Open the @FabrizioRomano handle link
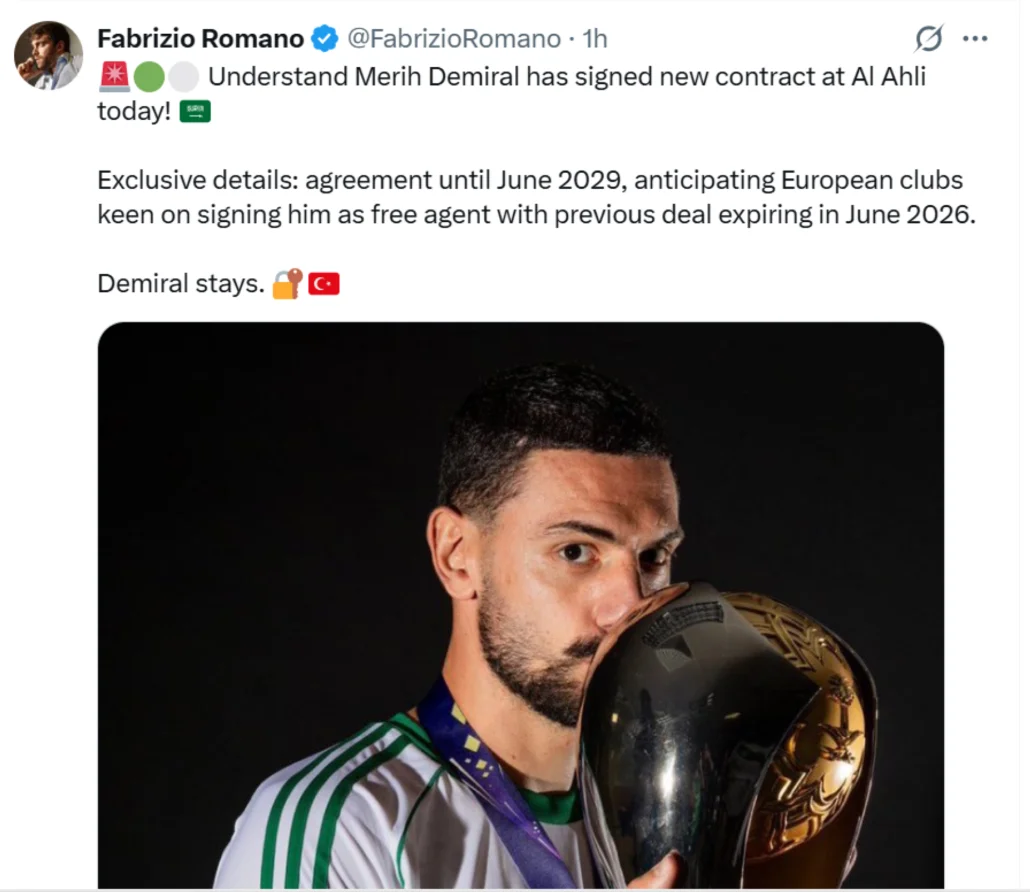 [453, 39]
